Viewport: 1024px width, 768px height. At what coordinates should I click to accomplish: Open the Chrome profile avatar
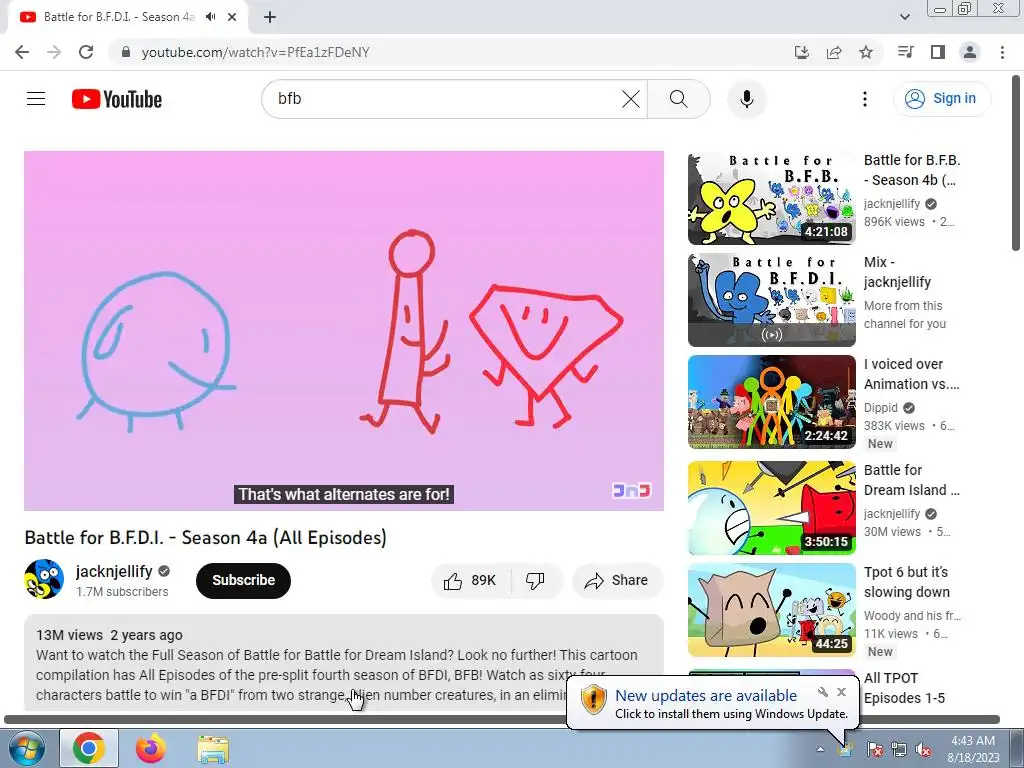pyautogui.click(x=970, y=52)
